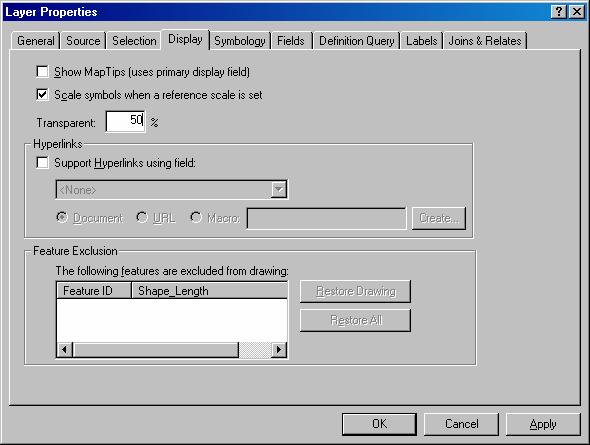Image resolution: width=590 pixels, height=445 pixels.
Task: Confirm with the OK button
Action: click(x=379, y=424)
